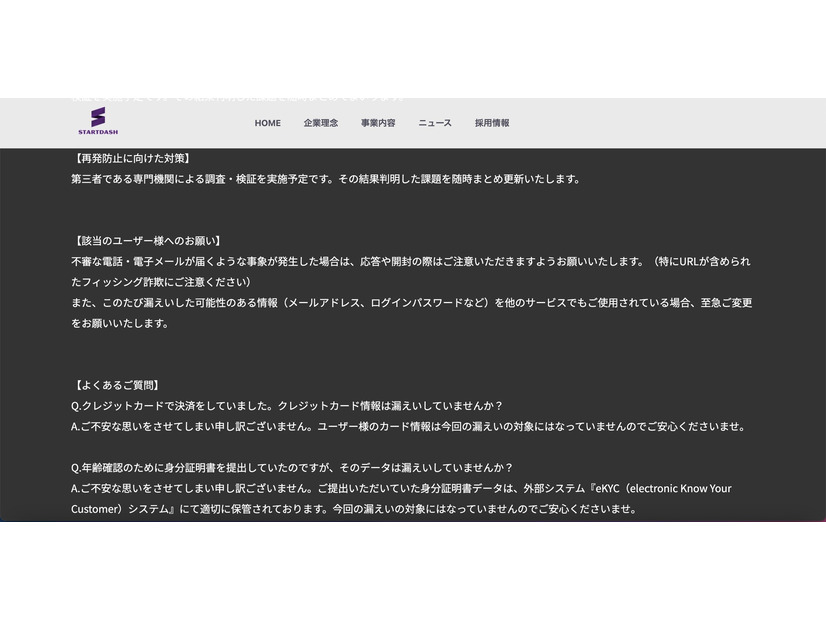The width and height of the screenshot is (826, 620).
Task: Open the 採用情報 navigation item
Action: point(492,123)
